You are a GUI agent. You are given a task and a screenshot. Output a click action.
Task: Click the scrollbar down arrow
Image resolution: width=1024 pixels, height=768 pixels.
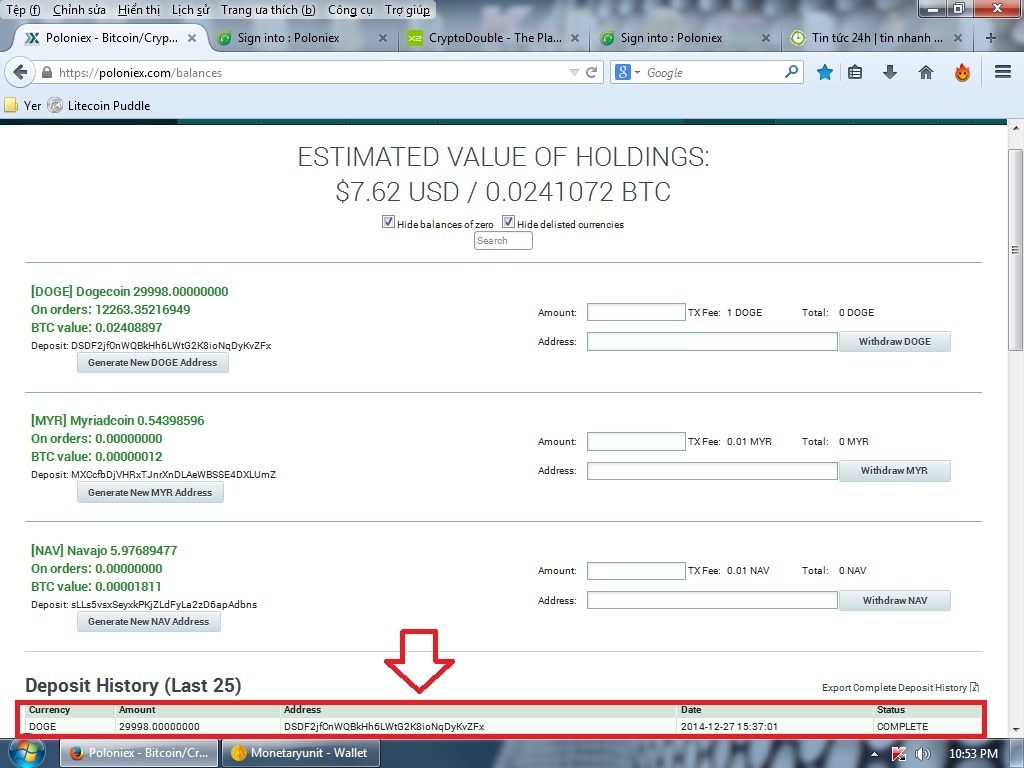(1016, 730)
